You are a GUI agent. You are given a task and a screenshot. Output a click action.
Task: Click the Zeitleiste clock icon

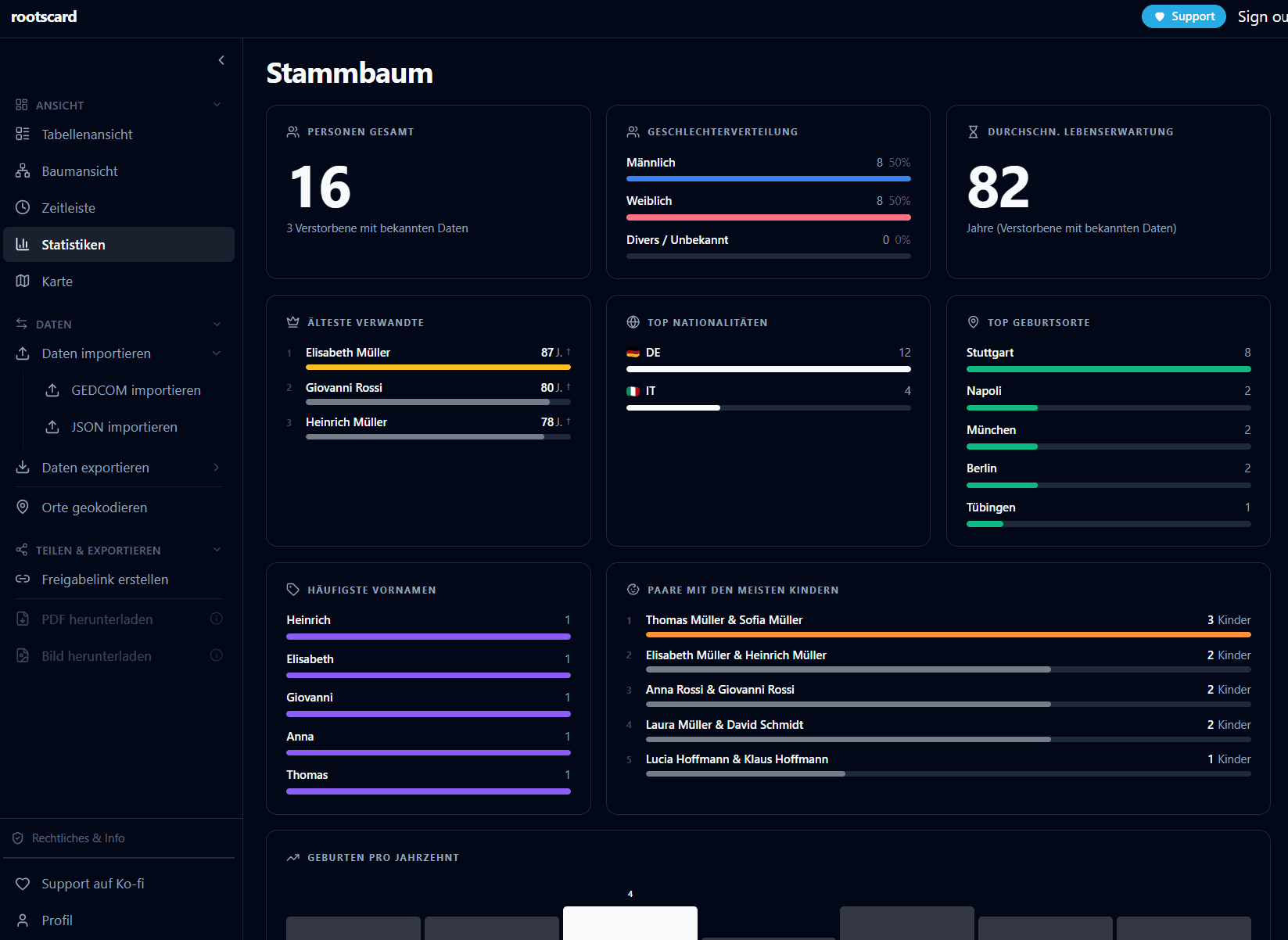pos(23,208)
